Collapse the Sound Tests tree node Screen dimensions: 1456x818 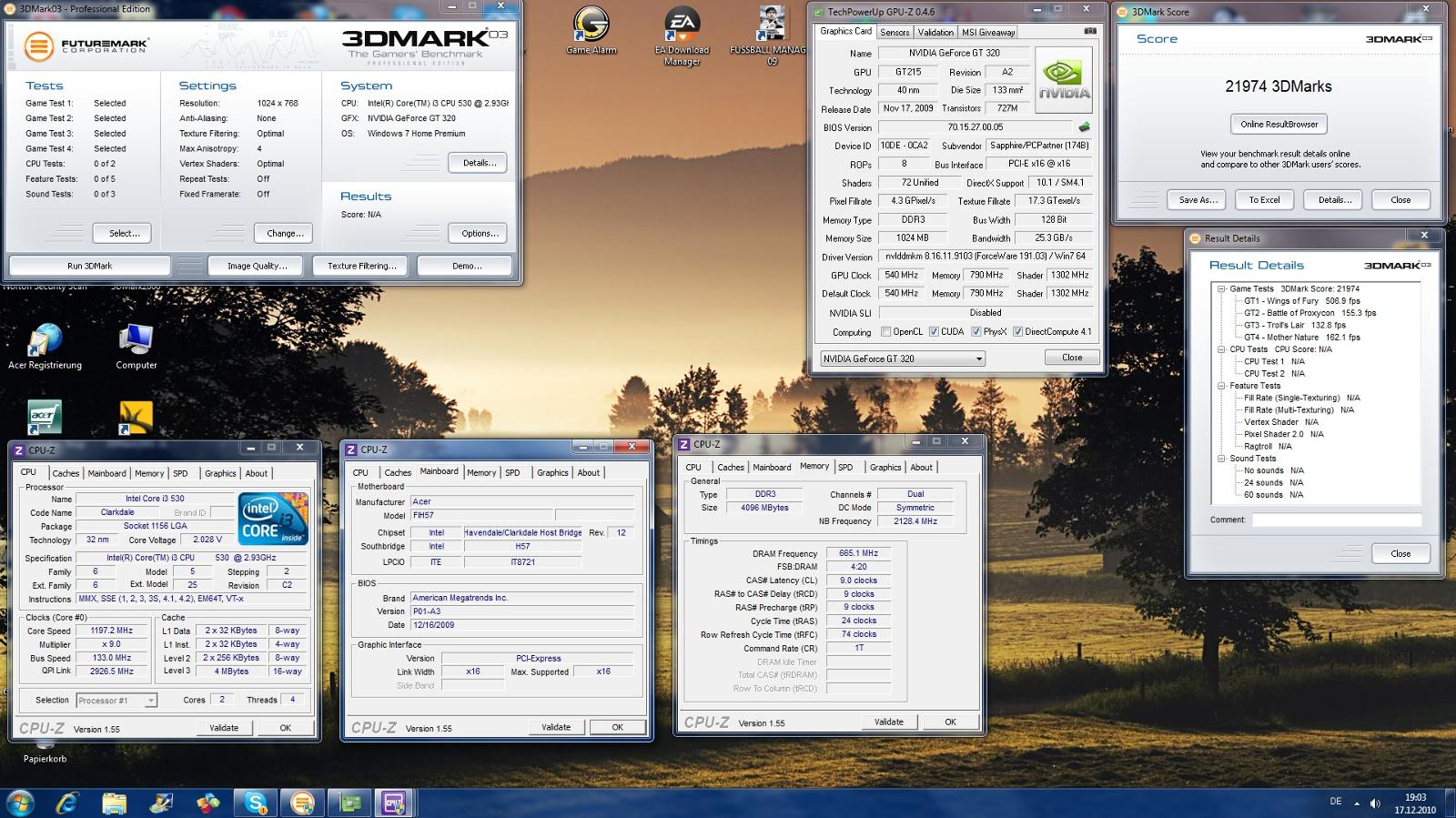point(1221,459)
